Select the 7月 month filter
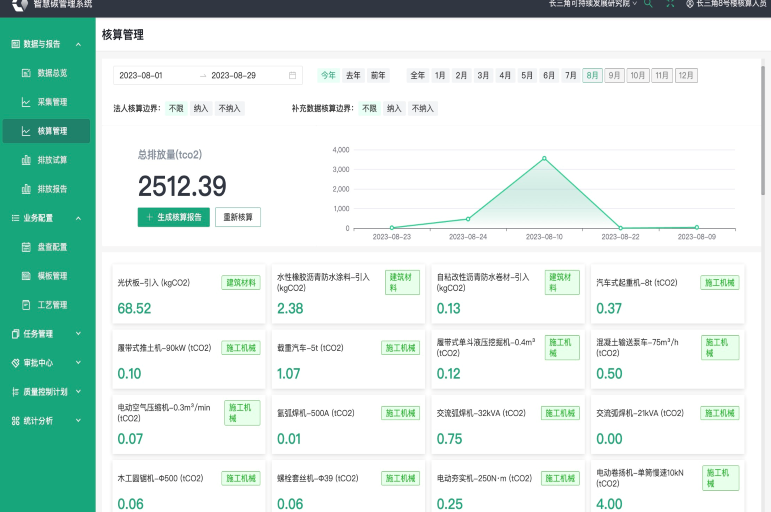 click(x=570, y=75)
